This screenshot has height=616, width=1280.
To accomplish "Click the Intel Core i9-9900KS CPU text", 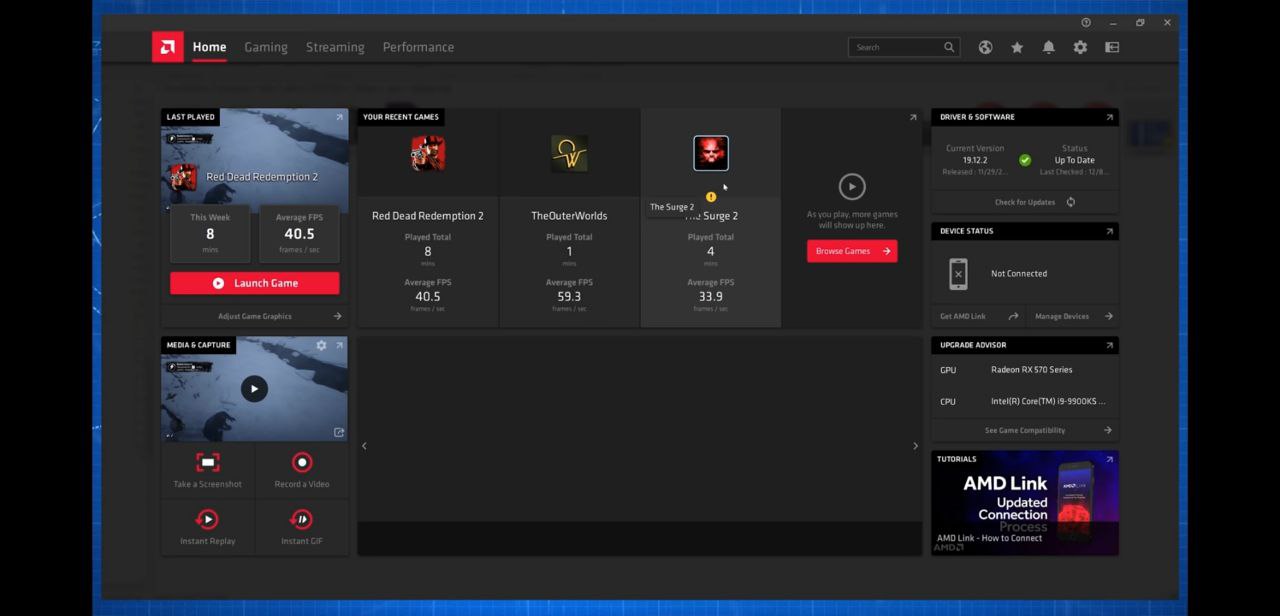I will 1048,402.
